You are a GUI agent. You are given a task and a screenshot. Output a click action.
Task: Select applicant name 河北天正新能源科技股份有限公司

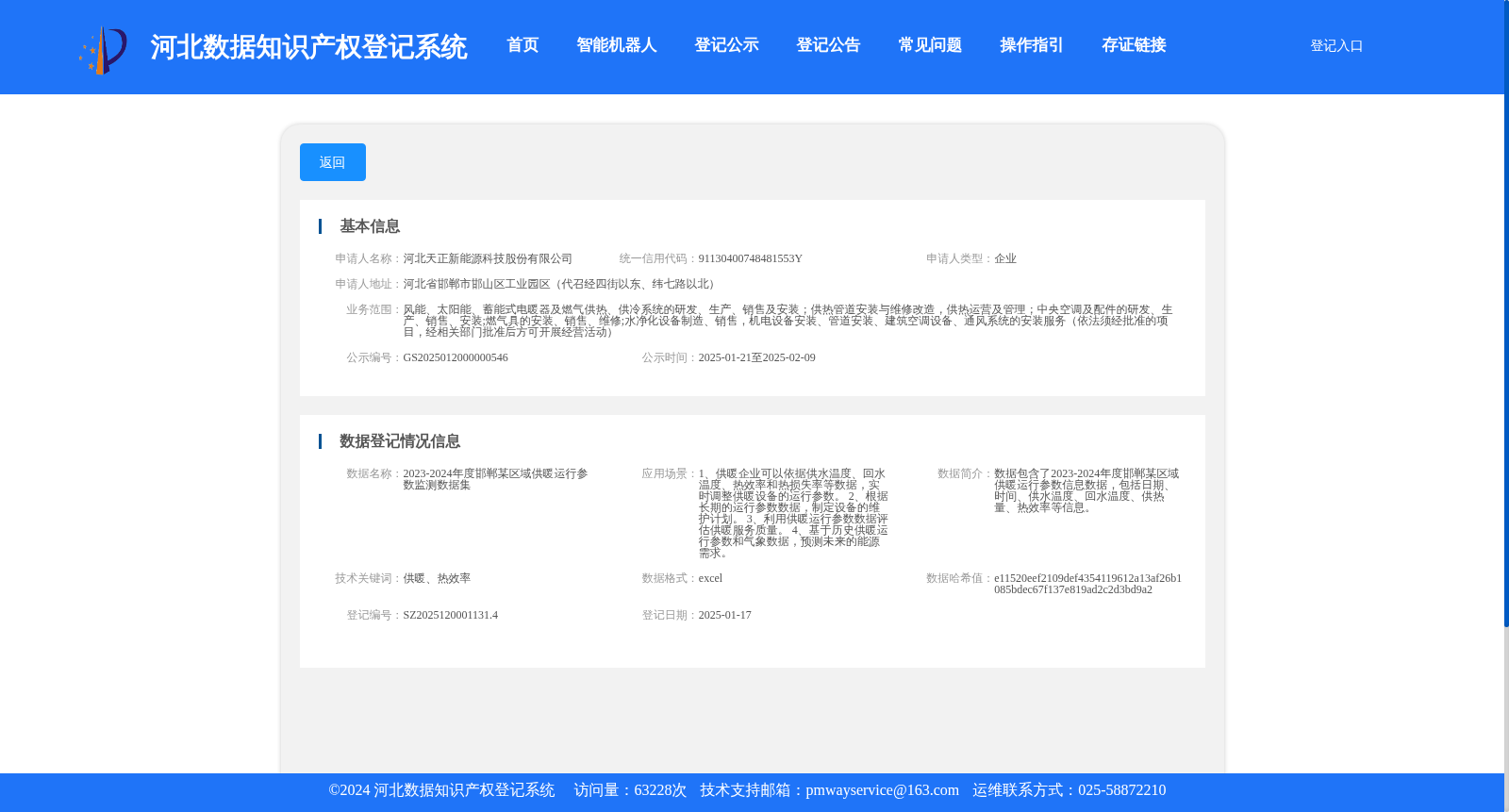[x=488, y=258]
